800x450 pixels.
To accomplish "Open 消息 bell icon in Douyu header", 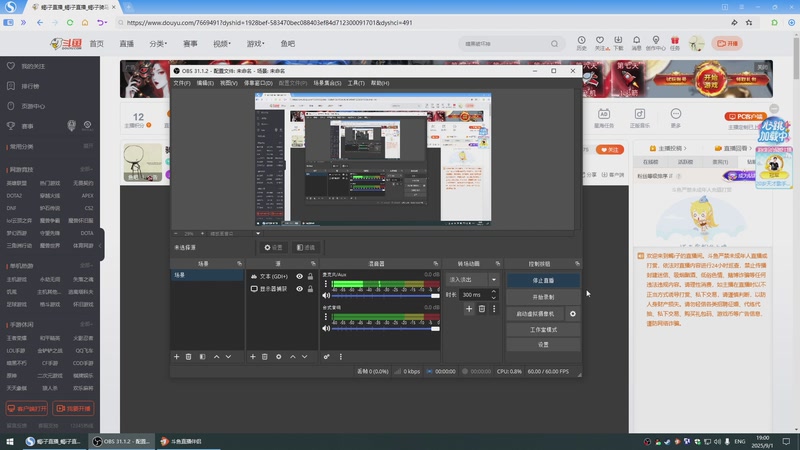I will pos(636,43).
